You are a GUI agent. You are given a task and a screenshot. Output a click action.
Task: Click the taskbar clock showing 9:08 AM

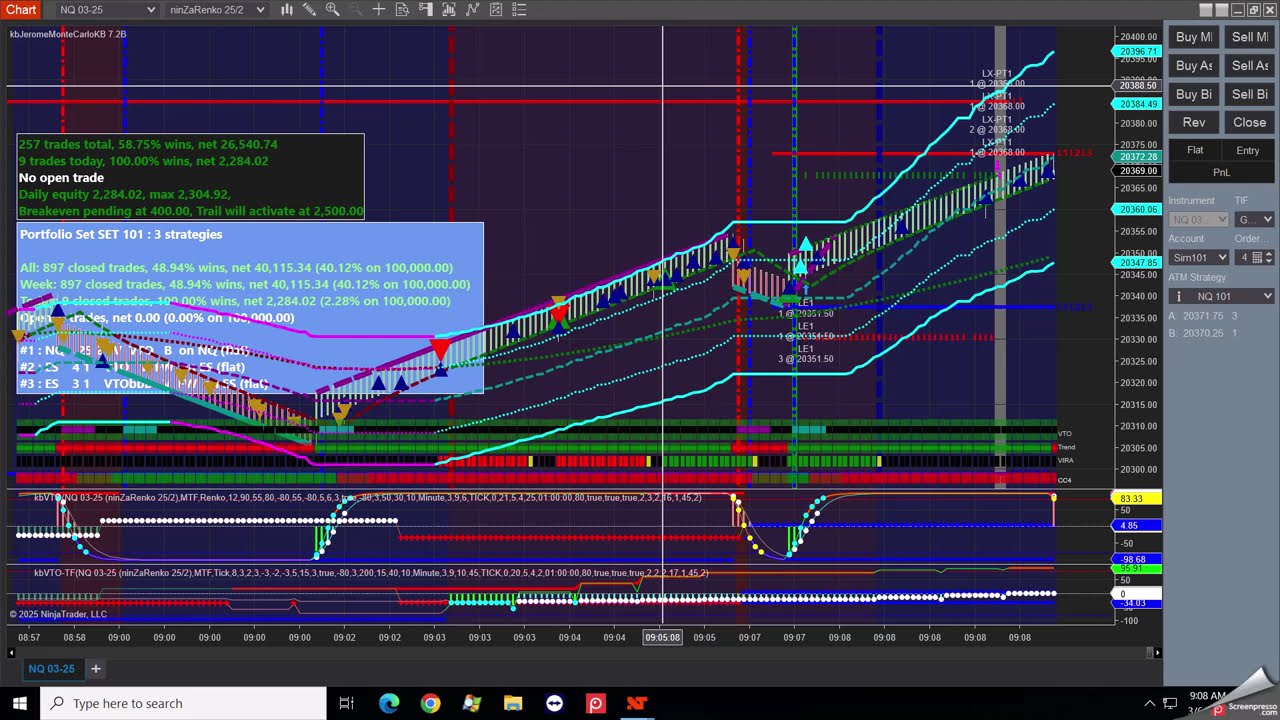tap(1208, 696)
